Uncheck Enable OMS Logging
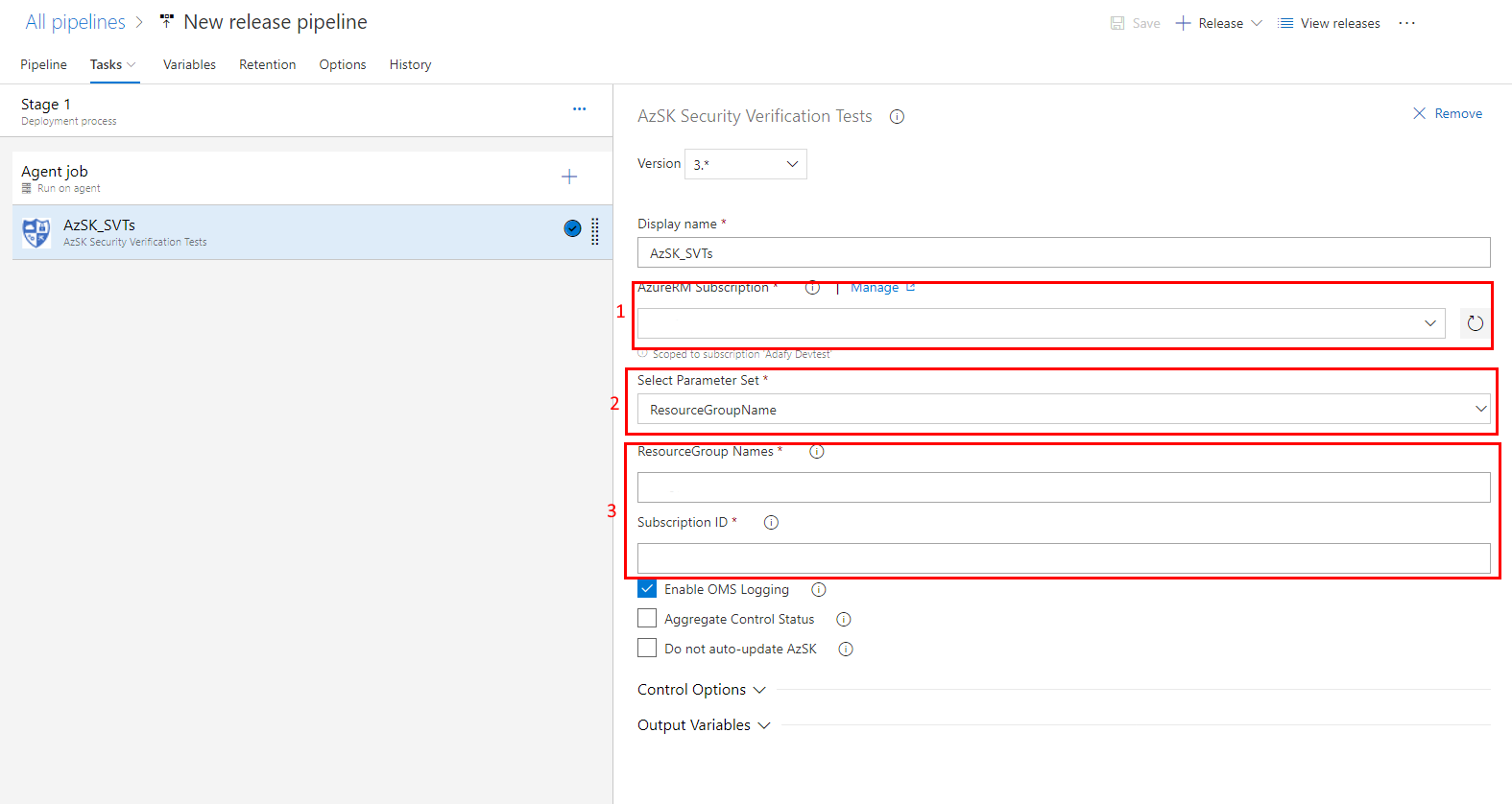 [647, 589]
